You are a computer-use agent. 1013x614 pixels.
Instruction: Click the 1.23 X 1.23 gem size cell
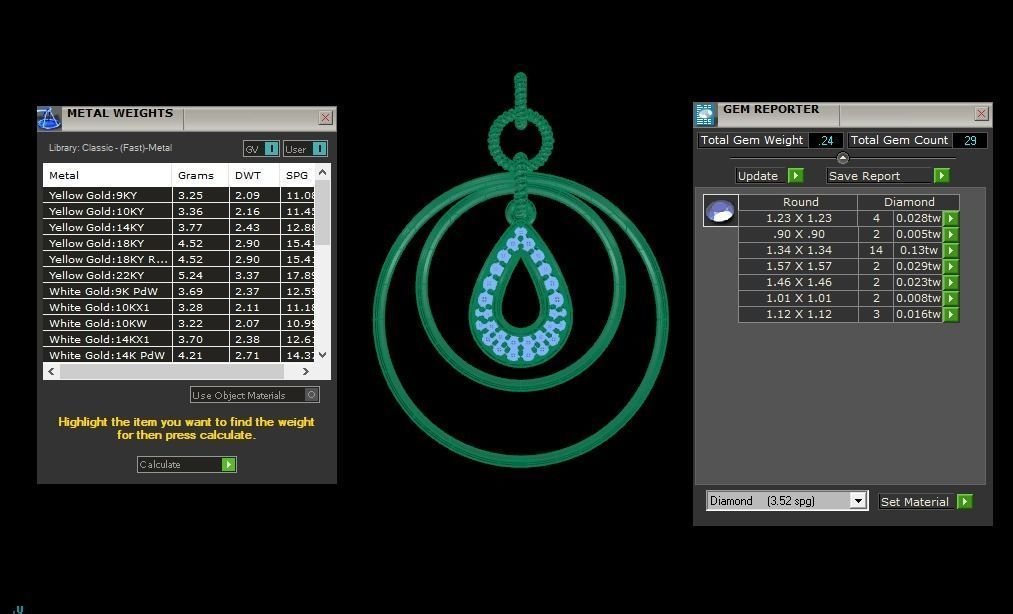click(799, 218)
